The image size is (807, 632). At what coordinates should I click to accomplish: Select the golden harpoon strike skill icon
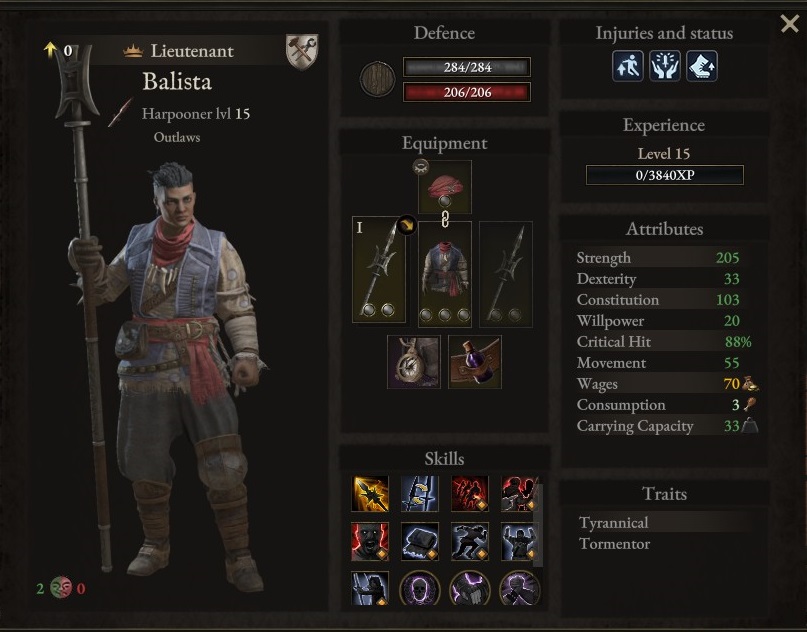tap(370, 494)
